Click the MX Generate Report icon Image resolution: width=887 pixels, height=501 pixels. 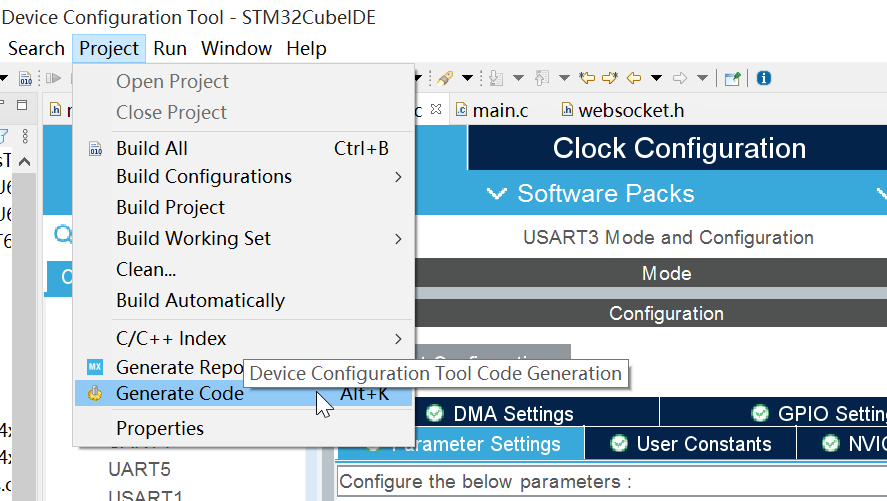click(95, 367)
